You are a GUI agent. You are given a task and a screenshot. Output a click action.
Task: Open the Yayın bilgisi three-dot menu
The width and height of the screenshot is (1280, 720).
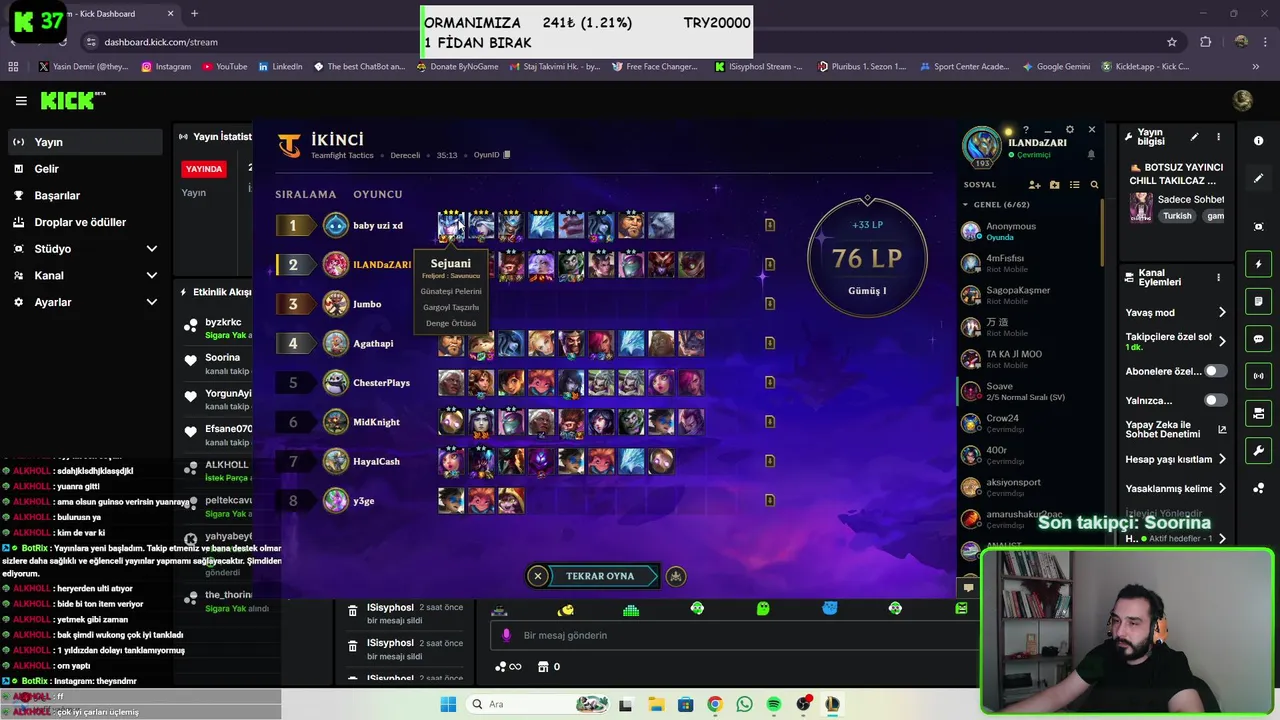pyautogui.click(x=1218, y=137)
